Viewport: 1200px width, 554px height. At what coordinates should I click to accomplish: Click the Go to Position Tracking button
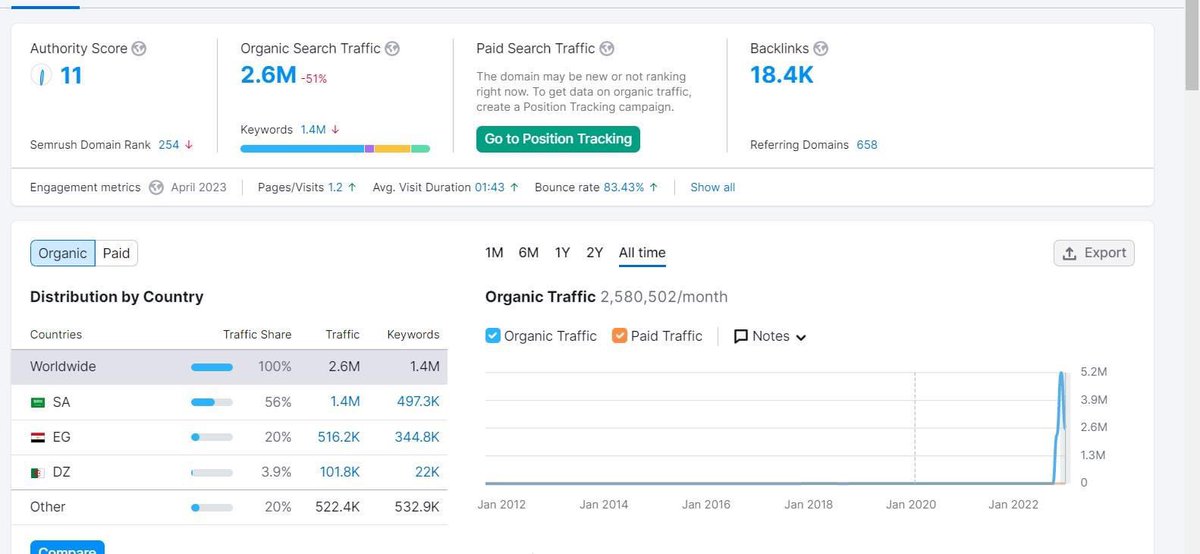click(558, 139)
